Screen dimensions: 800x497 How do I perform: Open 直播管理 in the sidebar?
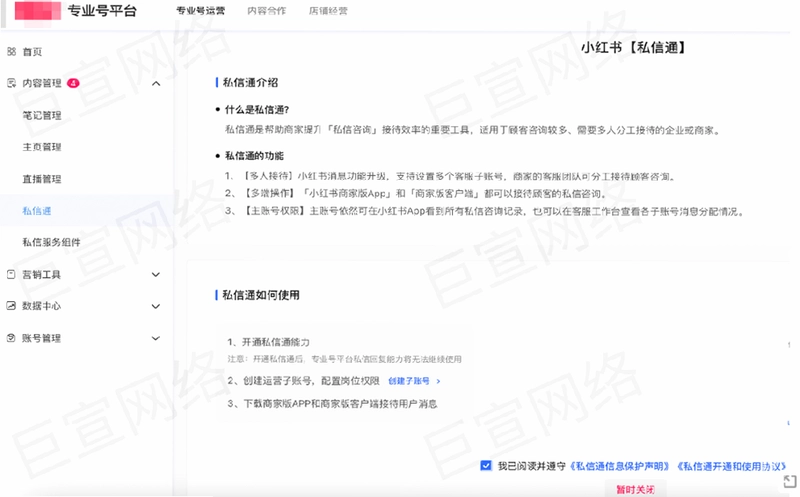coord(42,179)
